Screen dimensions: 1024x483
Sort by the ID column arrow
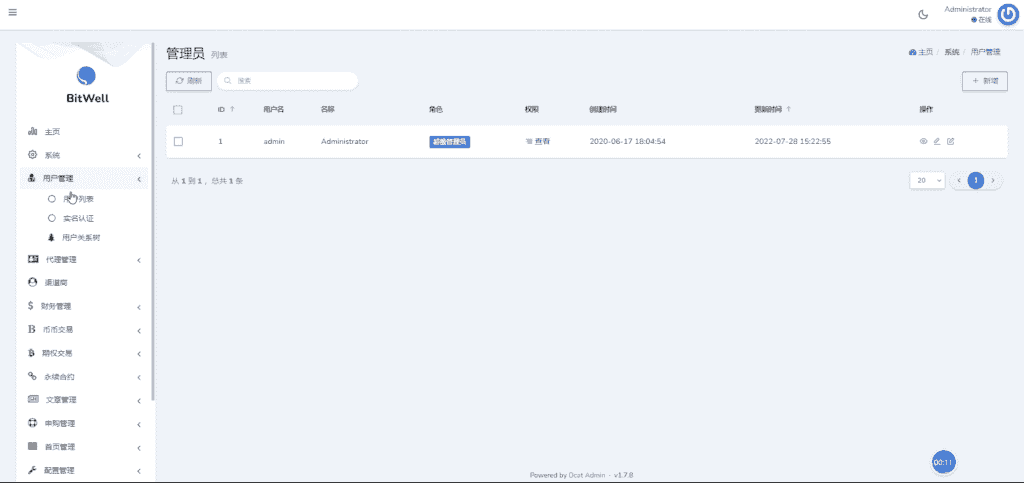232,109
